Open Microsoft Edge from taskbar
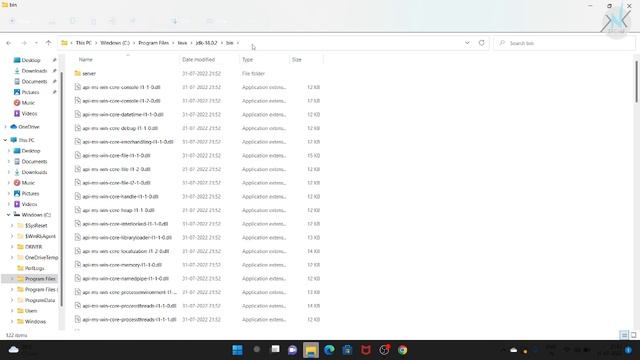 (x=329, y=350)
